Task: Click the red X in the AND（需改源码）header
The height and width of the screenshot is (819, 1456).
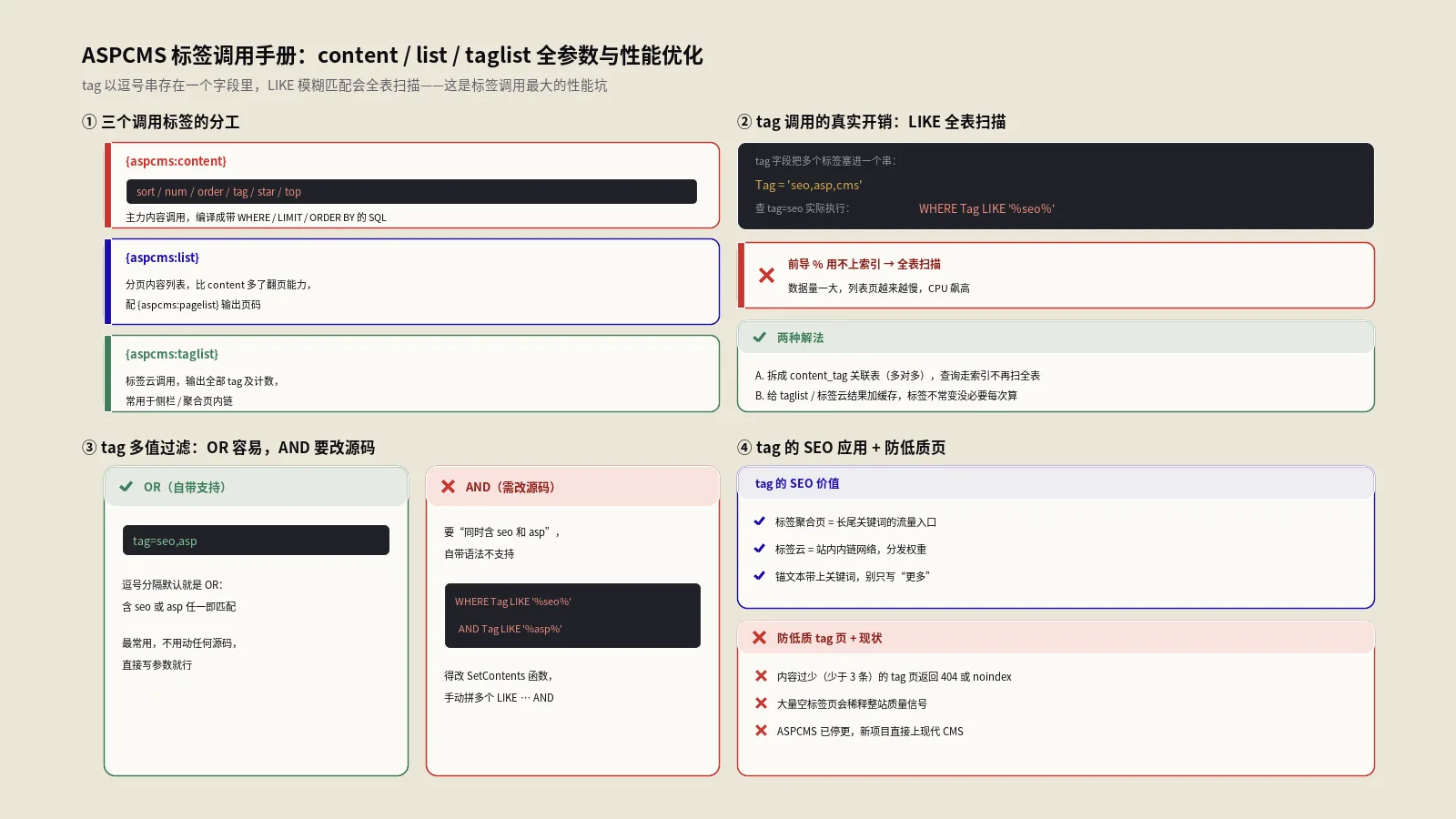Action: coord(448,487)
